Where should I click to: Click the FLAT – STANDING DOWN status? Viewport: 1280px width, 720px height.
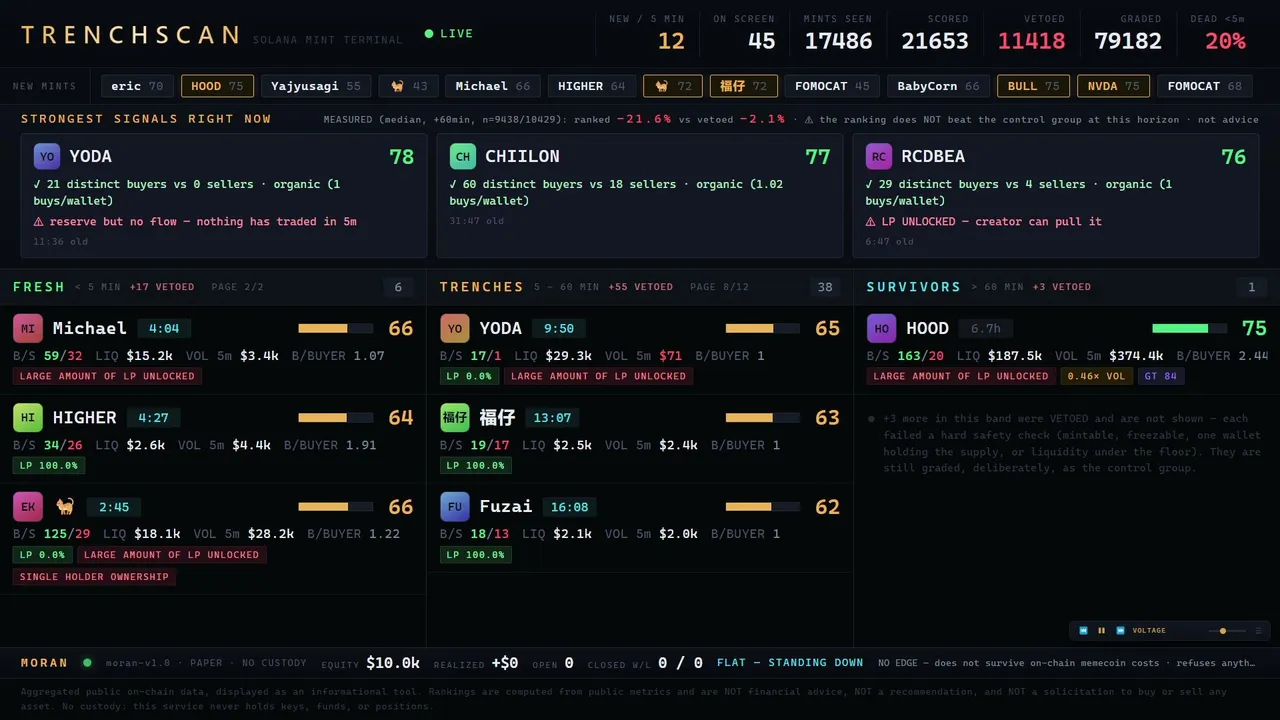[x=790, y=662]
